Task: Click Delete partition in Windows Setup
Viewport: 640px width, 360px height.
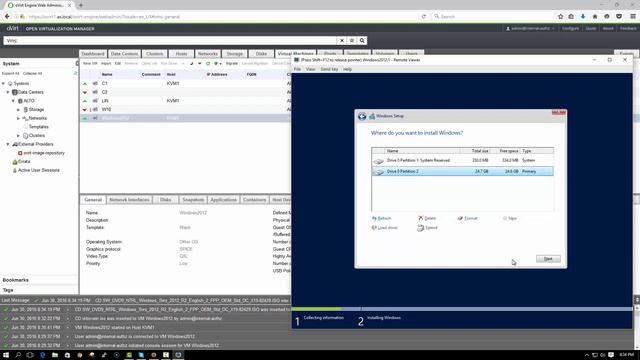Action: point(427,218)
